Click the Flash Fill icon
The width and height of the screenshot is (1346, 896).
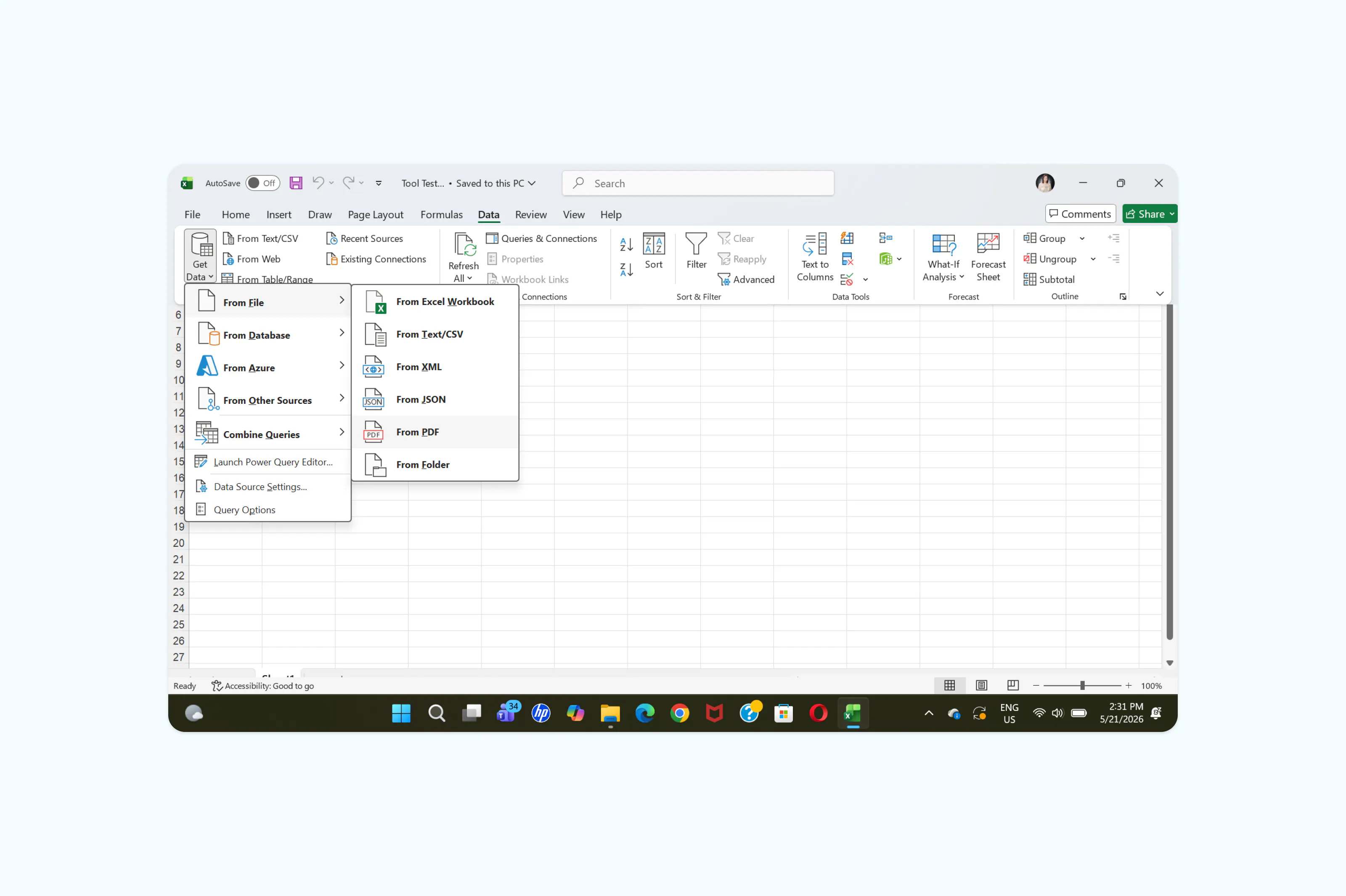847,238
